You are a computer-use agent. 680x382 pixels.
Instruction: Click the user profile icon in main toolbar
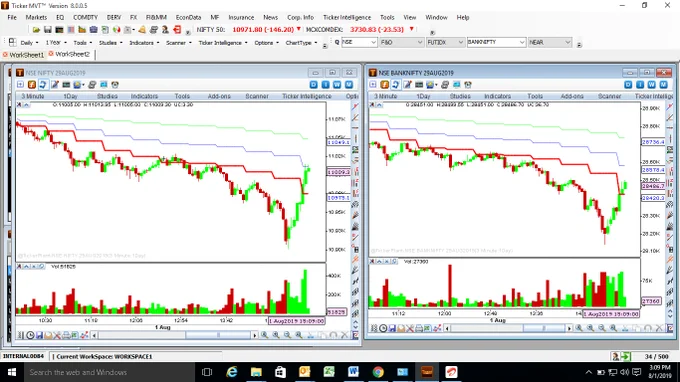(x=165, y=29)
